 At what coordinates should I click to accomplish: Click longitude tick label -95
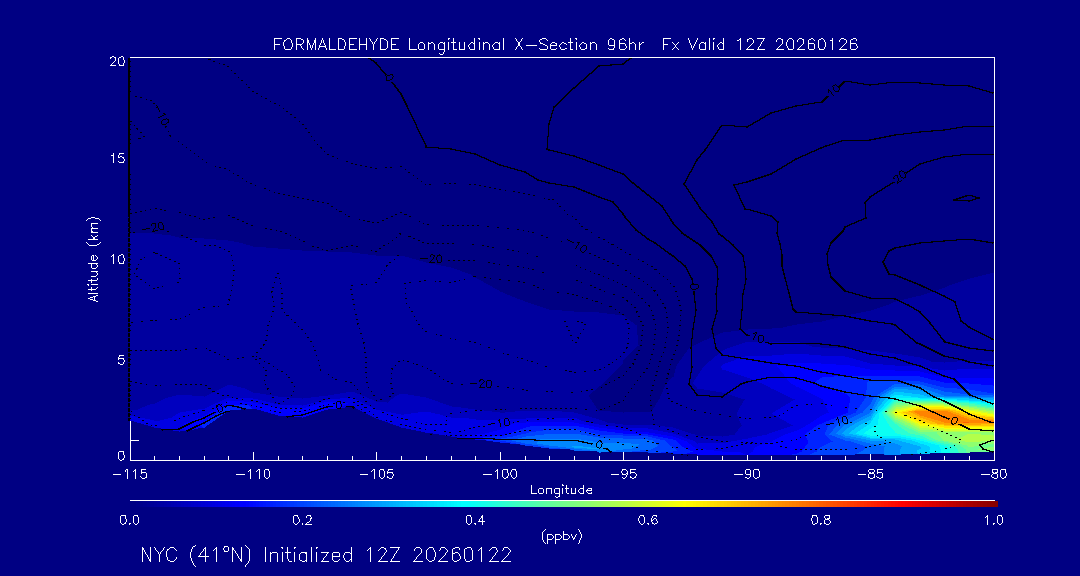click(x=623, y=475)
